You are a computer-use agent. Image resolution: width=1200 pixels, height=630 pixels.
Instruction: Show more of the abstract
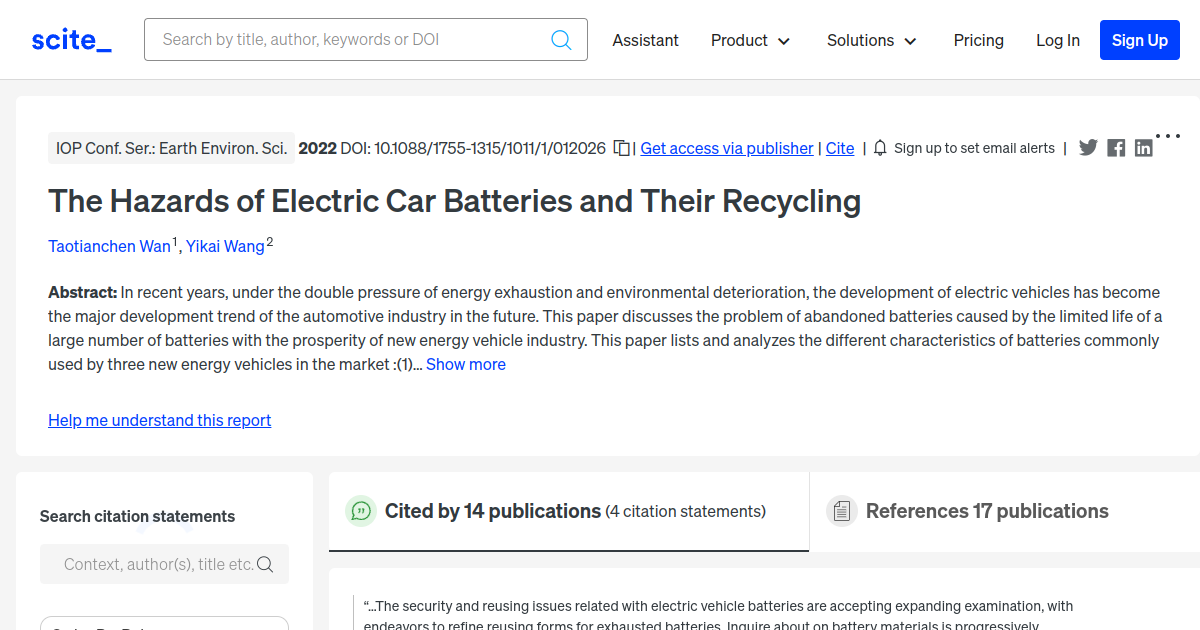(465, 364)
